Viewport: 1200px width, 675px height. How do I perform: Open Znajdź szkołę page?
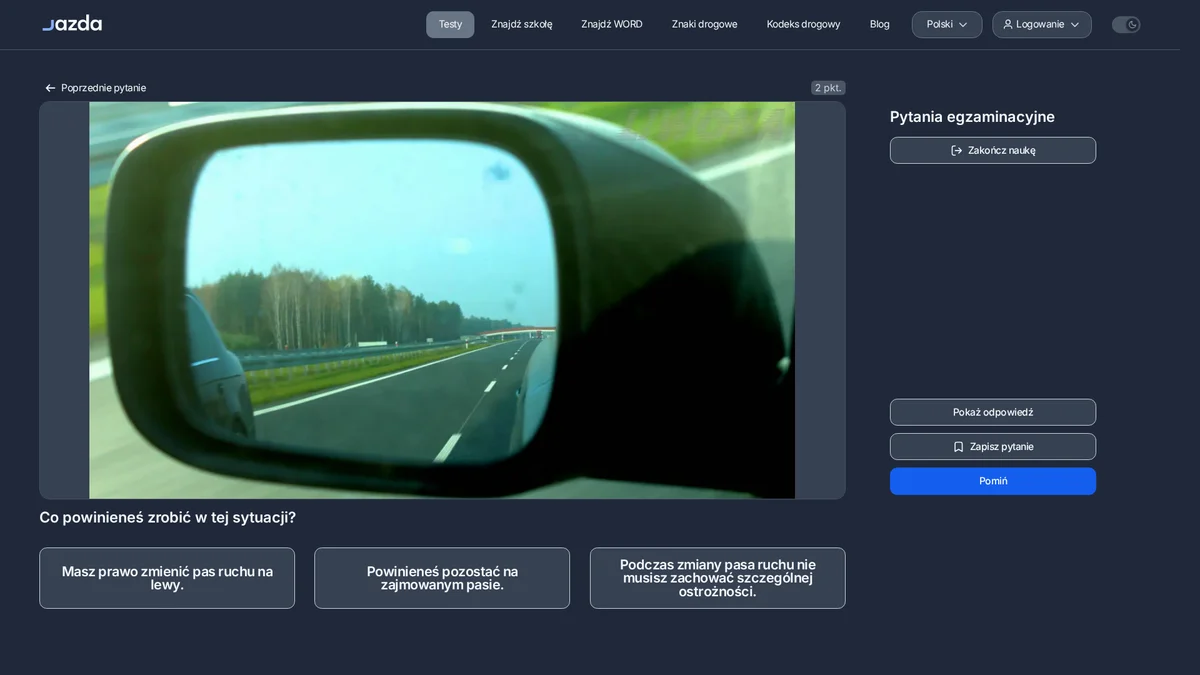[x=522, y=24]
